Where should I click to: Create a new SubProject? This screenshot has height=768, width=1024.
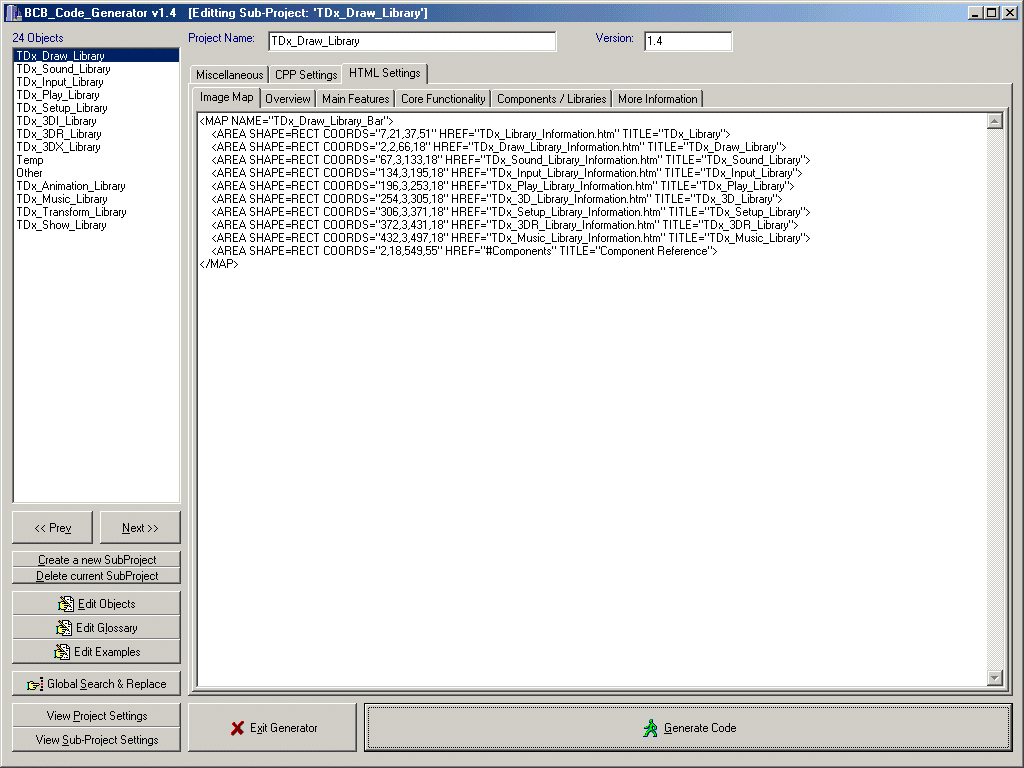coord(96,560)
